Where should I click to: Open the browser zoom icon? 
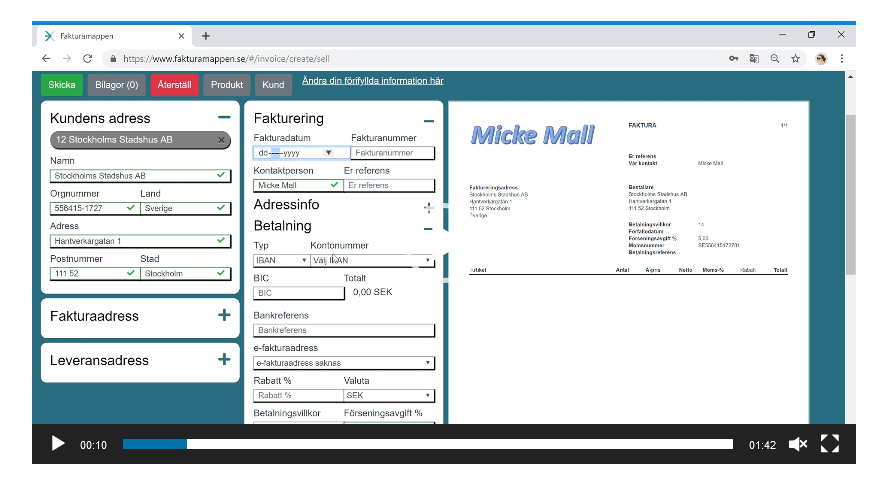click(x=775, y=58)
